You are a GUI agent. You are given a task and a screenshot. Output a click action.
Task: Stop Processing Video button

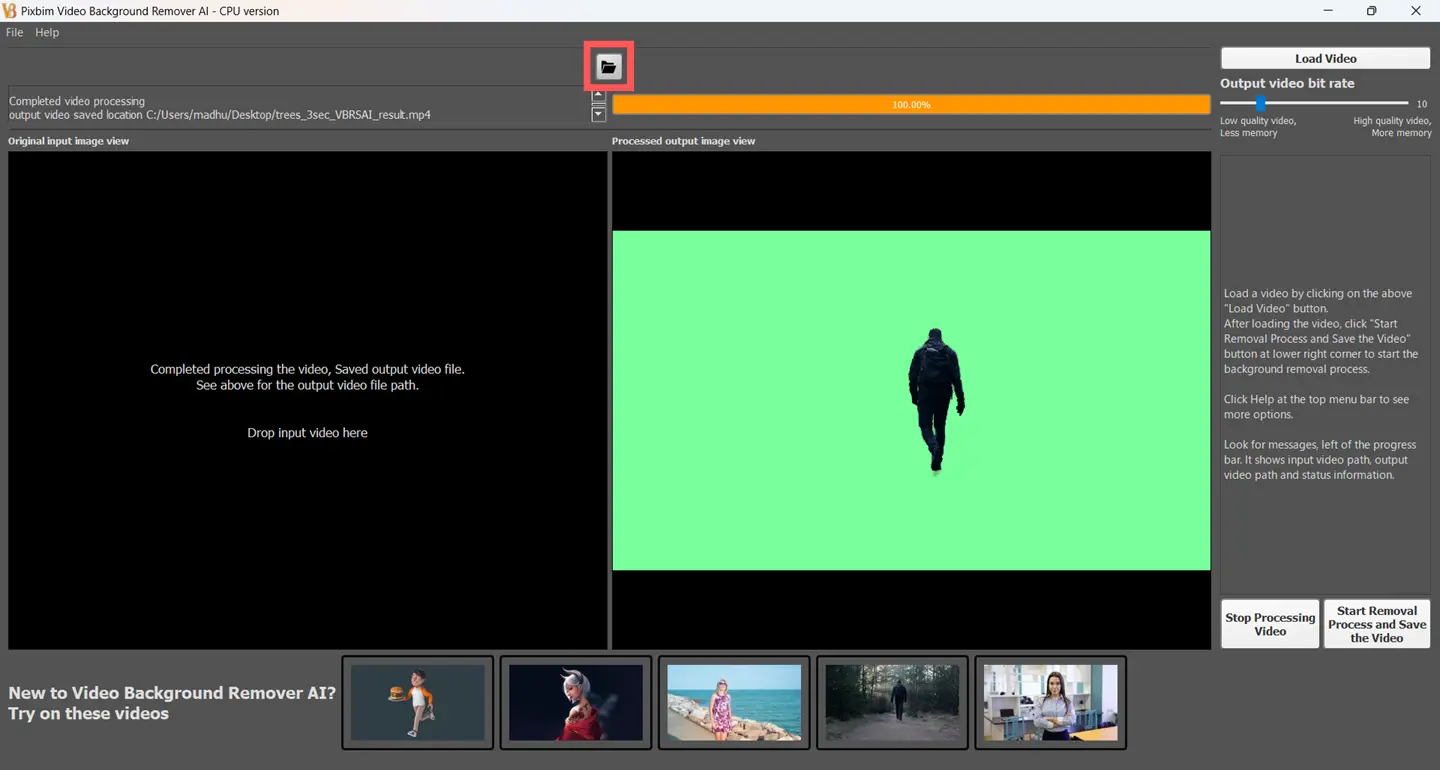tap(1270, 624)
